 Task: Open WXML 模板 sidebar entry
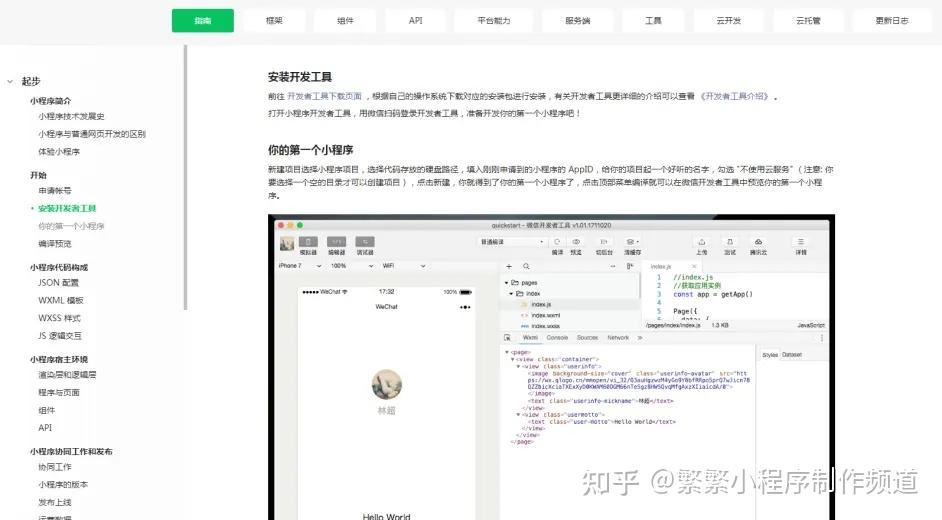tap(61, 300)
